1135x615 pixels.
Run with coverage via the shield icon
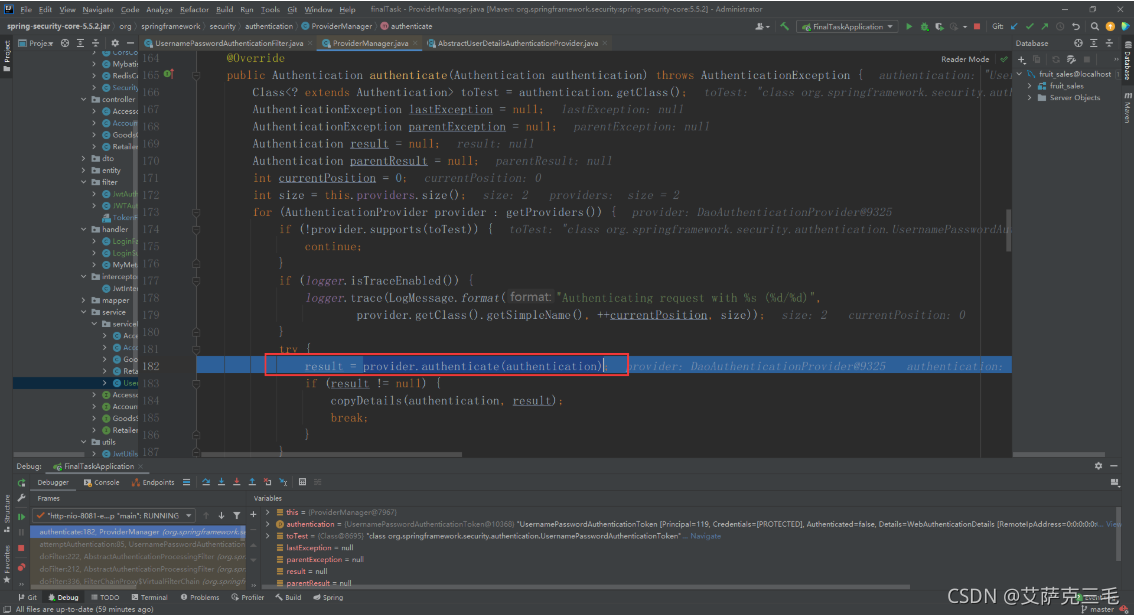tap(939, 27)
